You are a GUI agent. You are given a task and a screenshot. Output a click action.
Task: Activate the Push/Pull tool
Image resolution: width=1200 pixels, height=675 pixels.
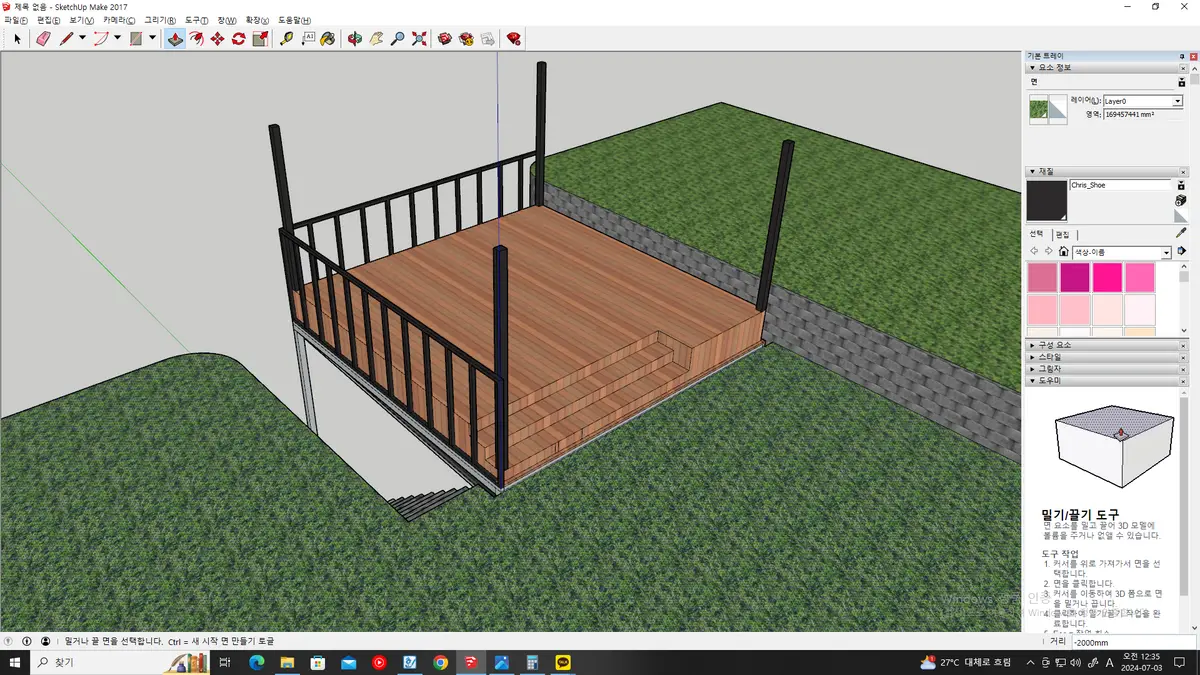(175, 39)
